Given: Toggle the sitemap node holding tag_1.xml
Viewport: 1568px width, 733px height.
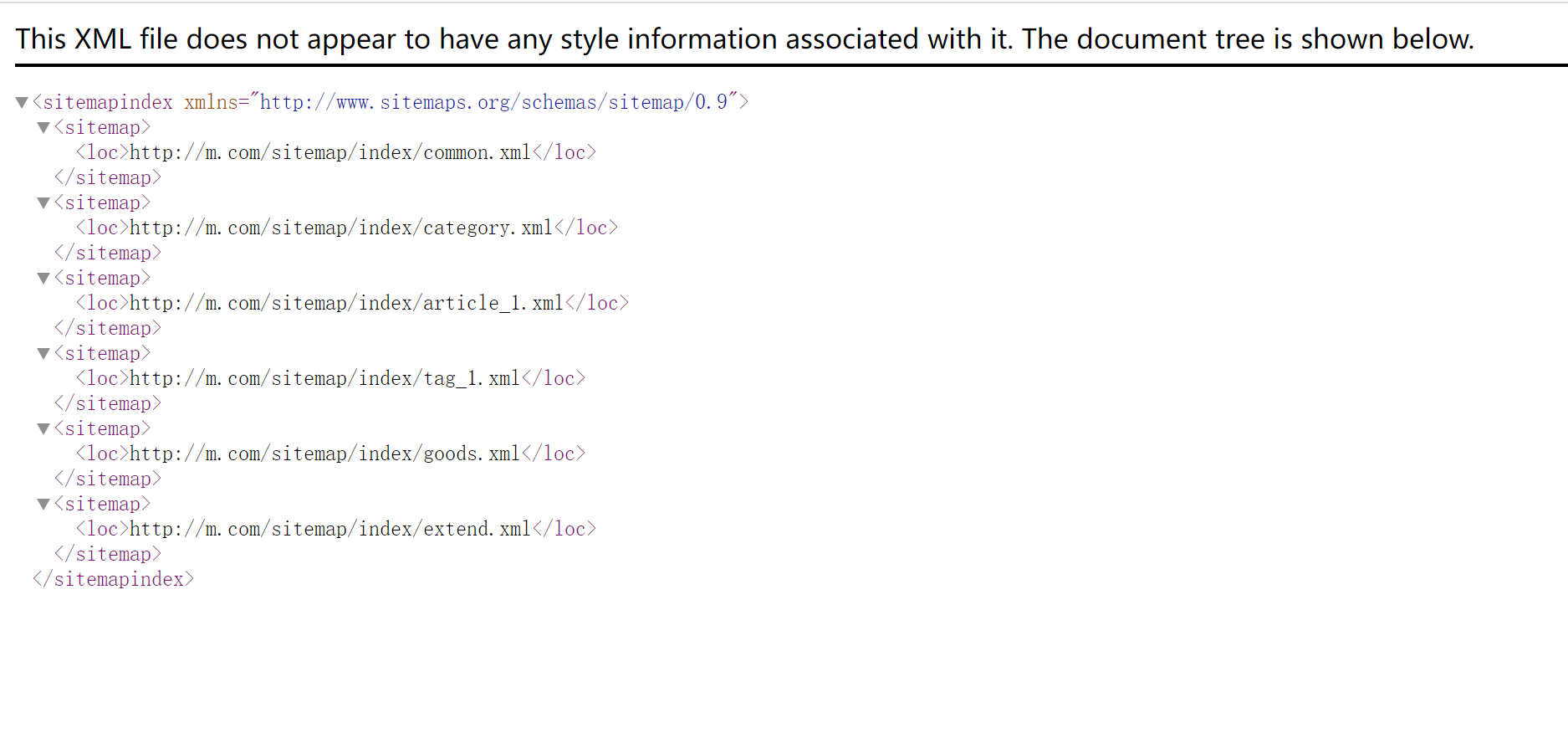Looking at the screenshot, I should 43,354.
